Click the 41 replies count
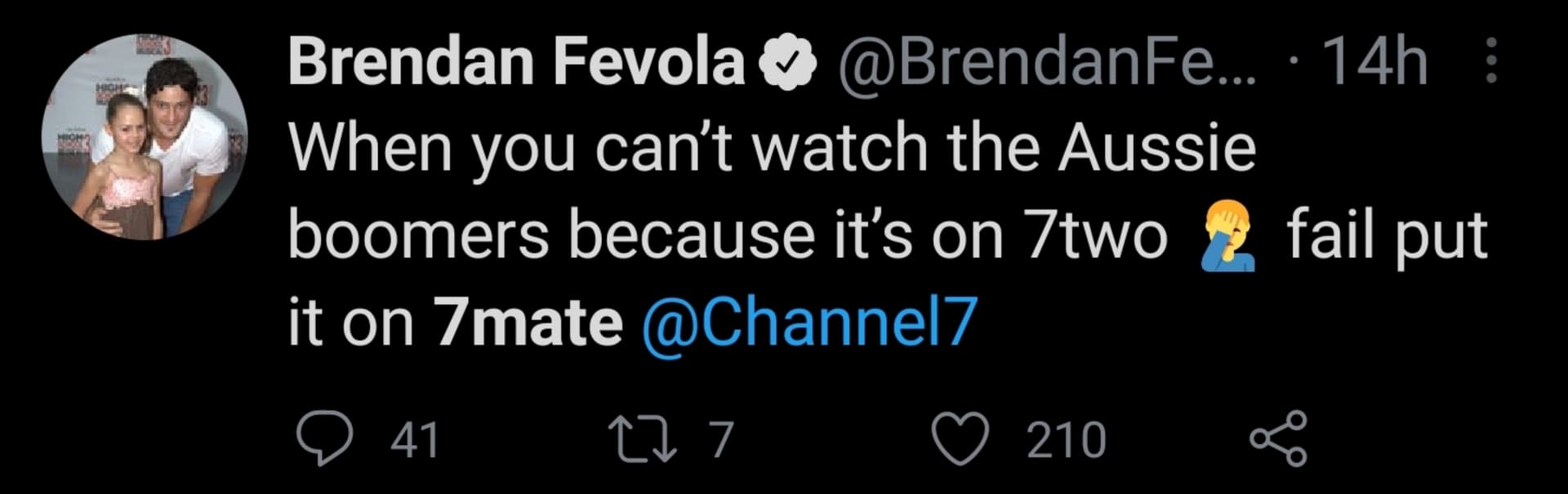This screenshot has height=494, width=1568. coord(415,441)
